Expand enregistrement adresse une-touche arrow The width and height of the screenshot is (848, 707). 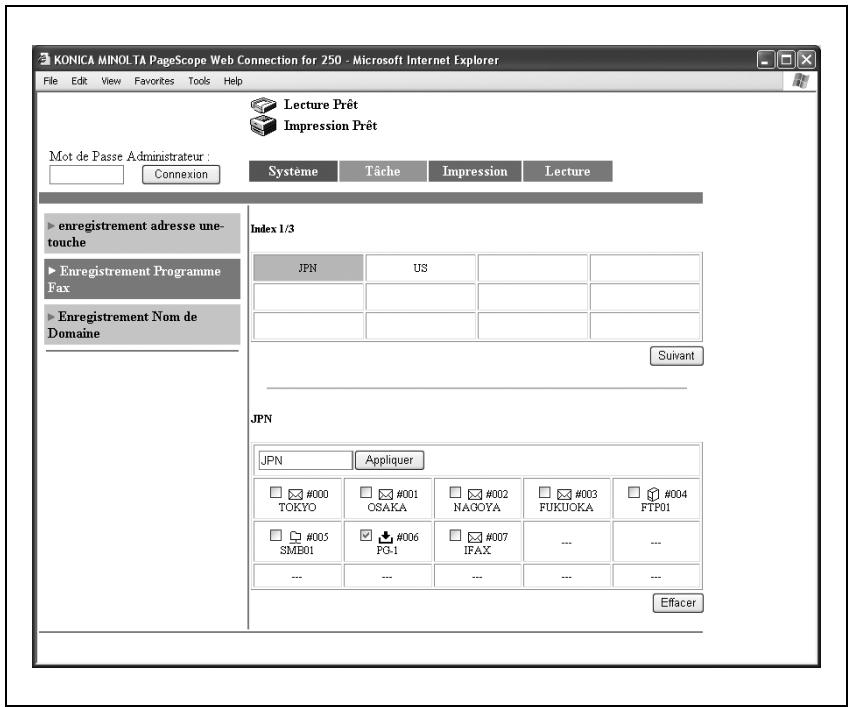tap(51, 226)
